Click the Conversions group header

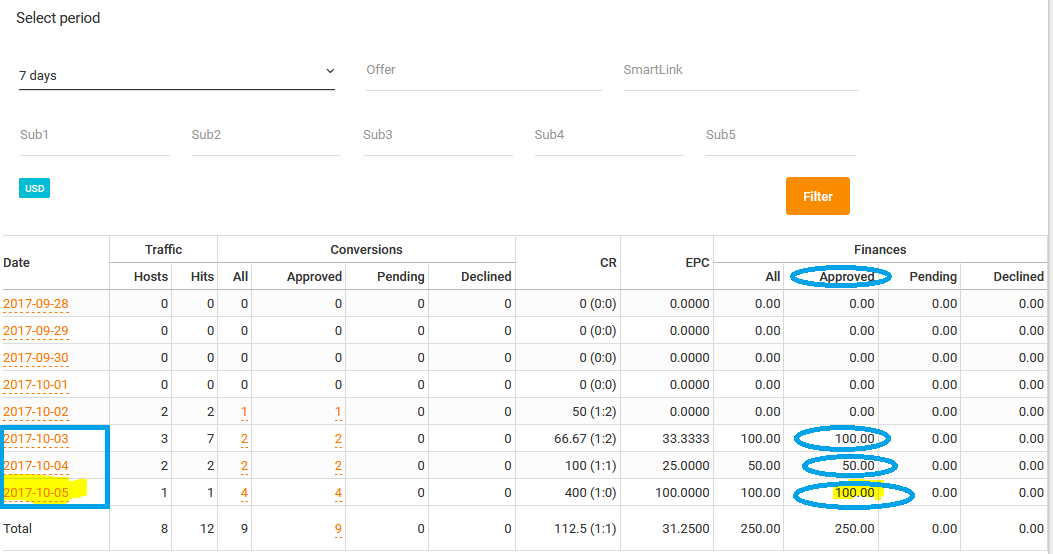[x=366, y=249]
